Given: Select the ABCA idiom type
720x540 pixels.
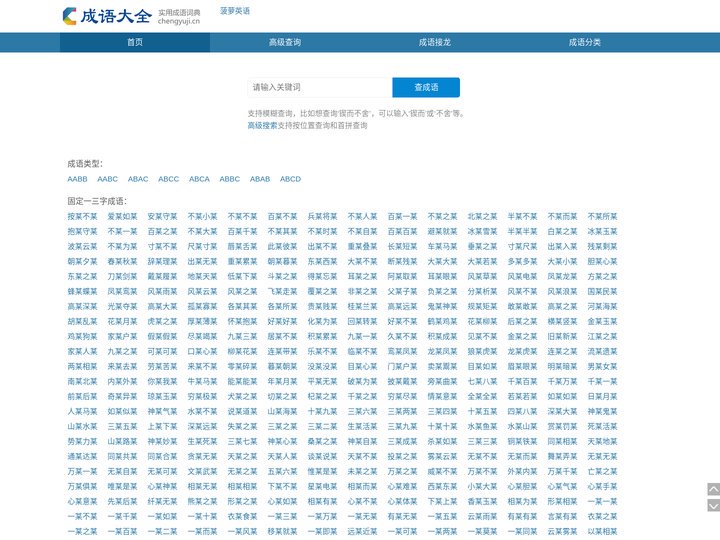Looking at the screenshot, I should click(199, 179).
